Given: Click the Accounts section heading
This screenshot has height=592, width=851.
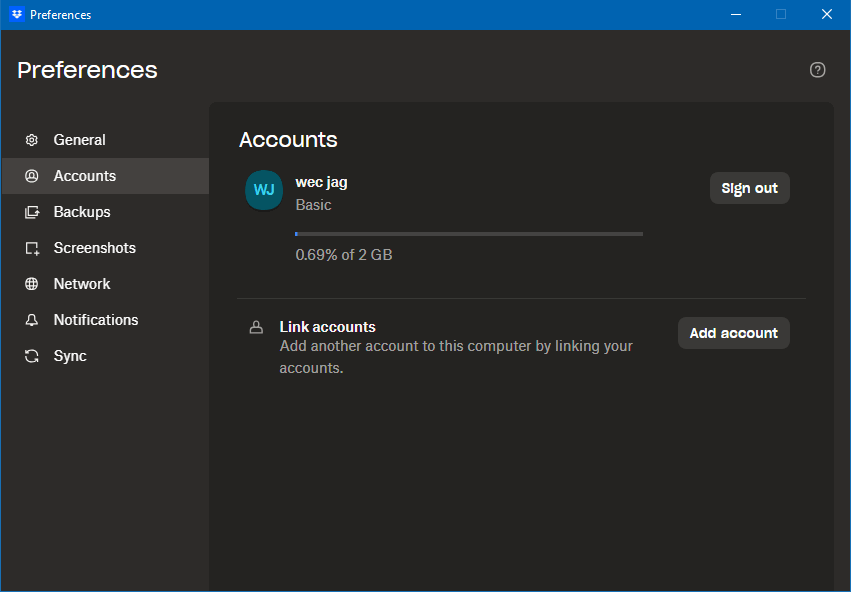Looking at the screenshot, I should pos(288,140).
